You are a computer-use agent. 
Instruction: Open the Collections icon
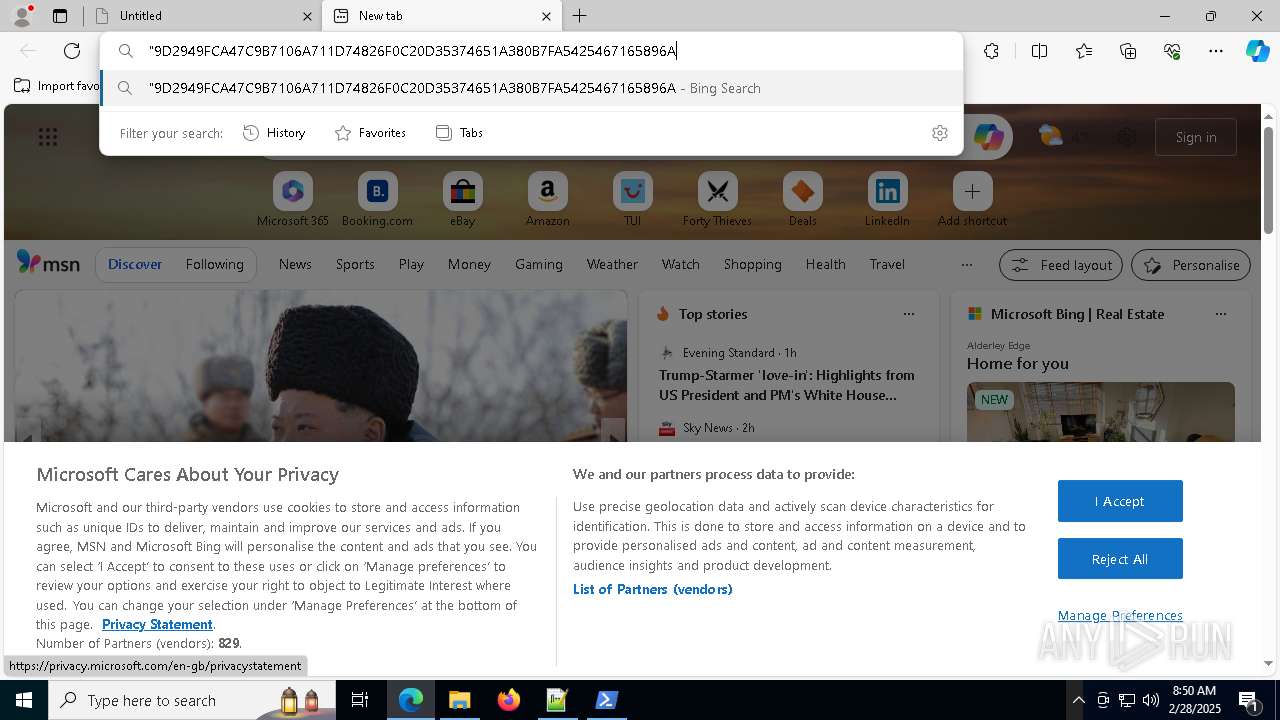click(1128, 51)
